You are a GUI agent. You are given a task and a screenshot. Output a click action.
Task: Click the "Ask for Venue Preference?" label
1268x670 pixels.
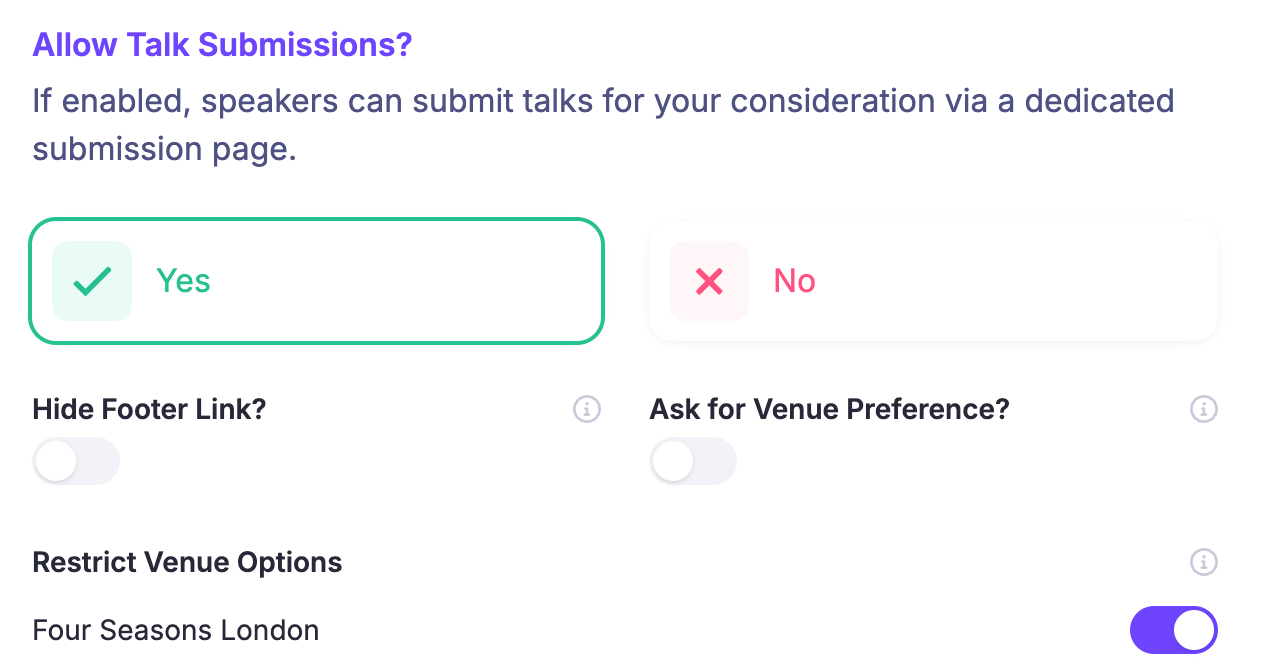click(829, 409)
